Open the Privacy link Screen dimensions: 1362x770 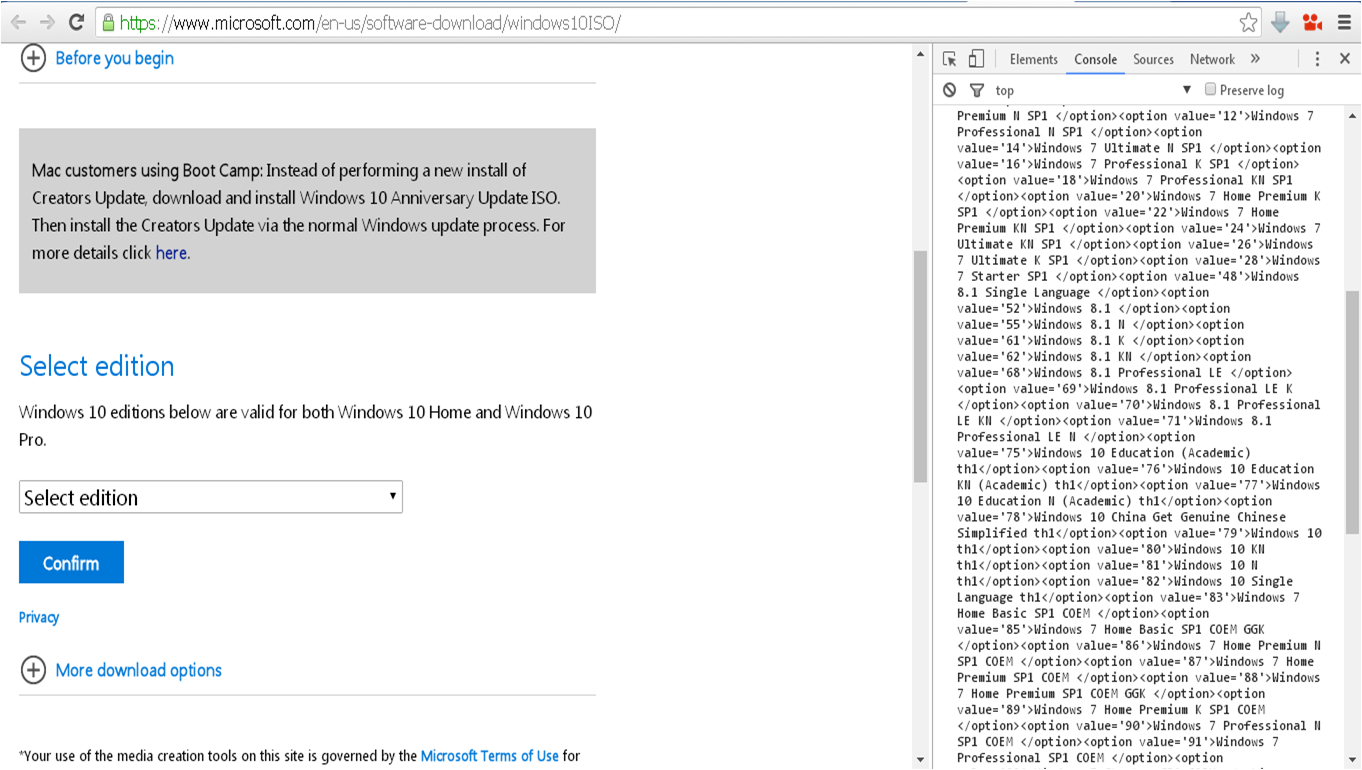(x=38, y=617)
